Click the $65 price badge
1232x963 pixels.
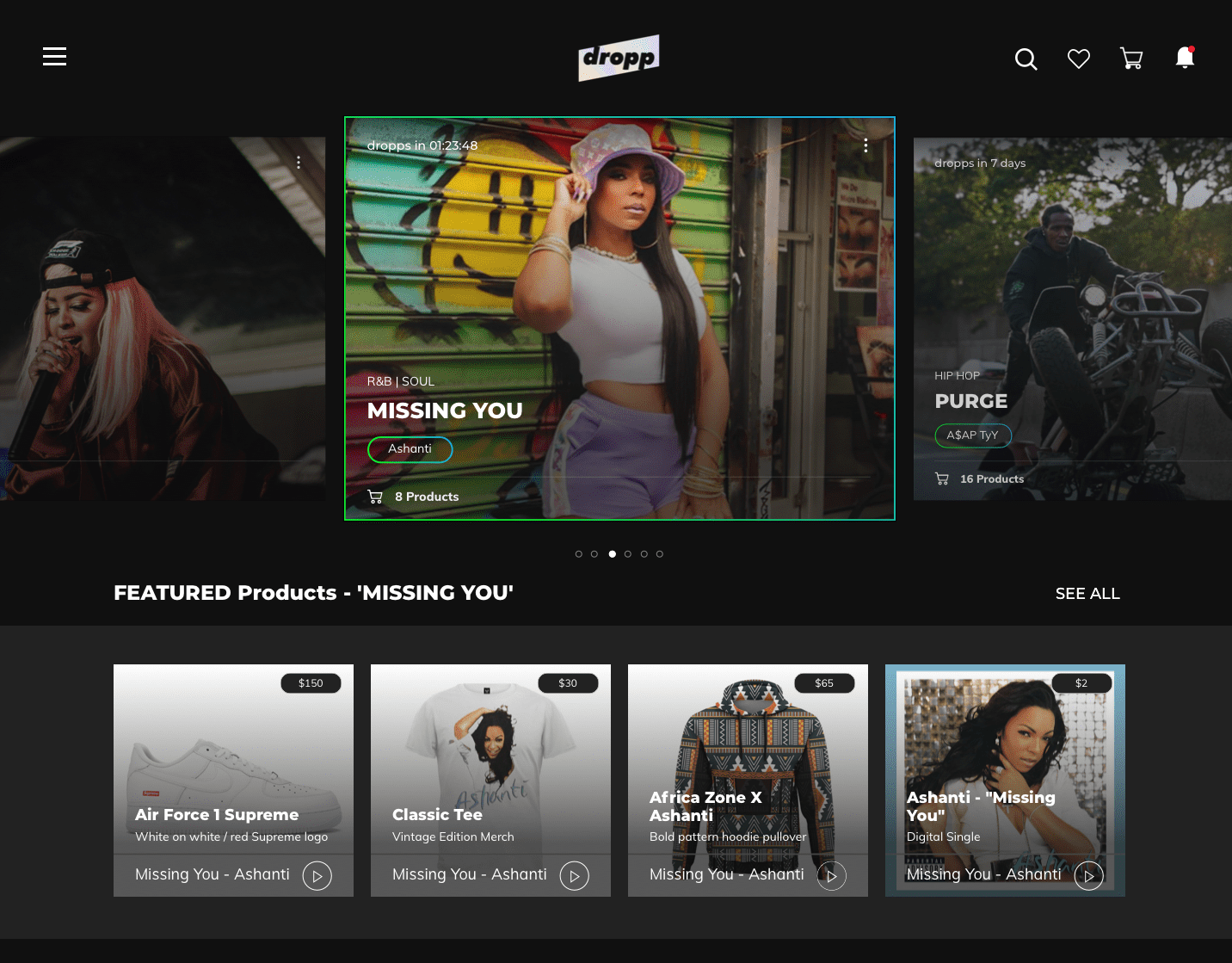(824, 683)
